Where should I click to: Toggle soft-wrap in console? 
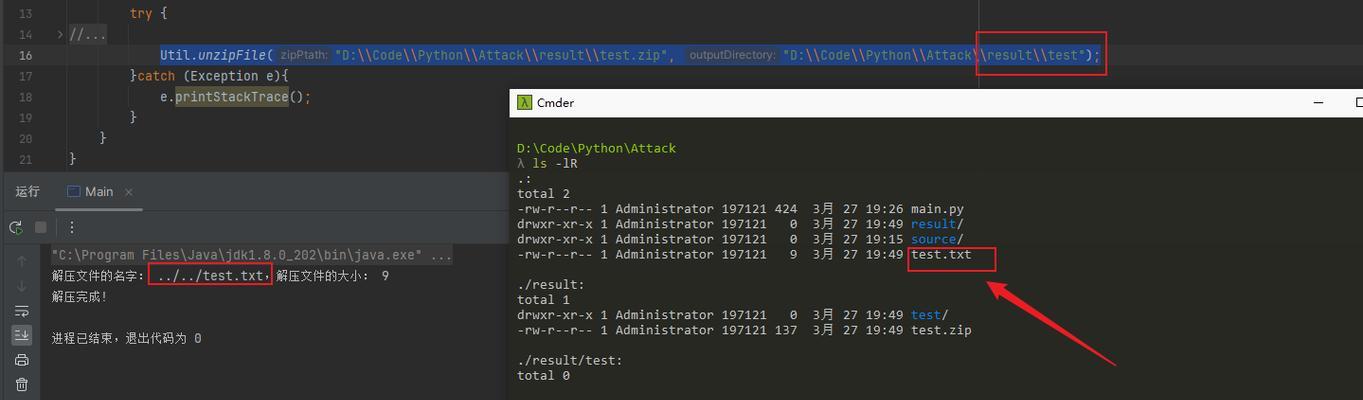click(22, 311)
